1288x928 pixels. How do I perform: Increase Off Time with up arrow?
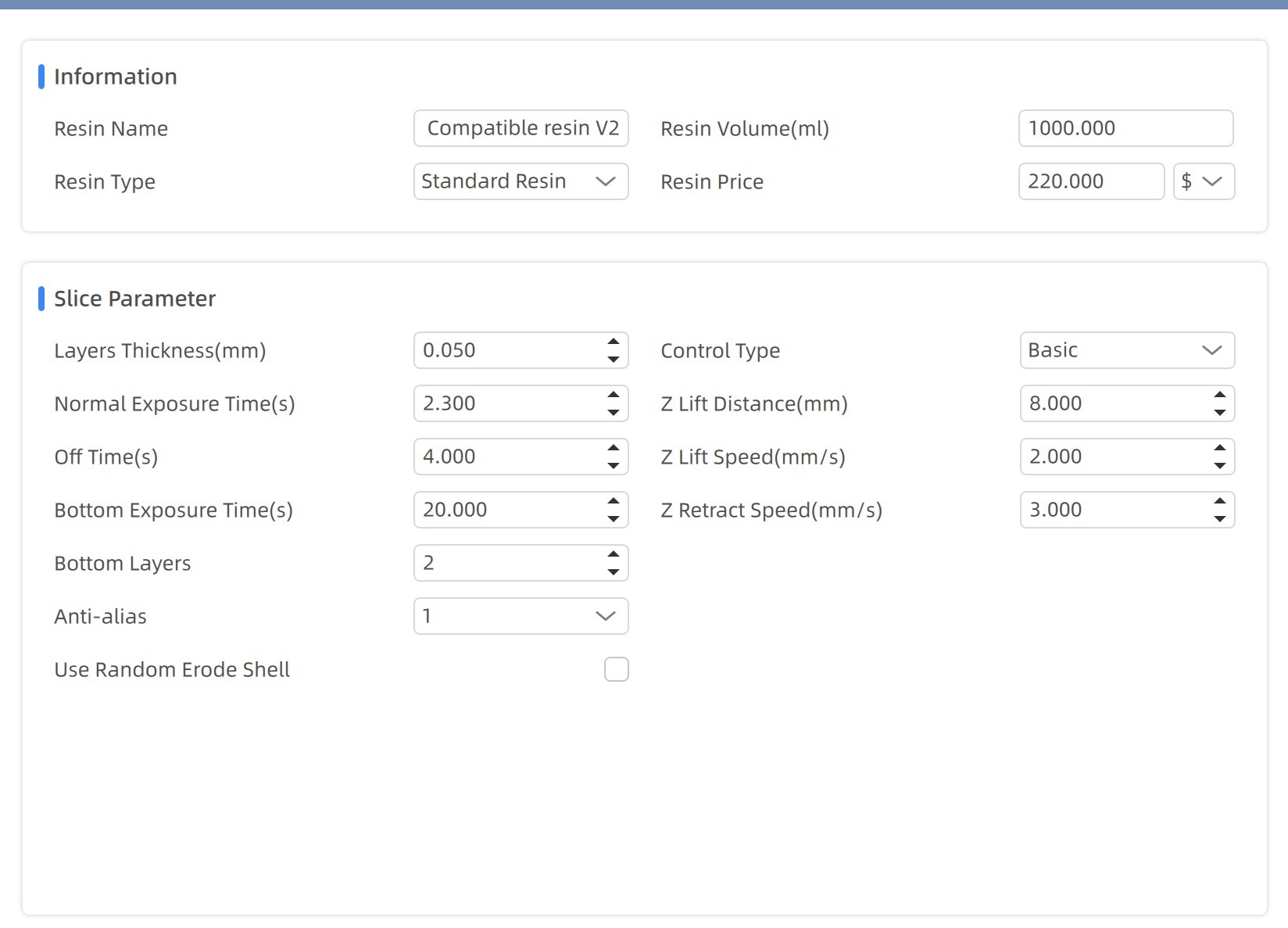coord(614,448)
